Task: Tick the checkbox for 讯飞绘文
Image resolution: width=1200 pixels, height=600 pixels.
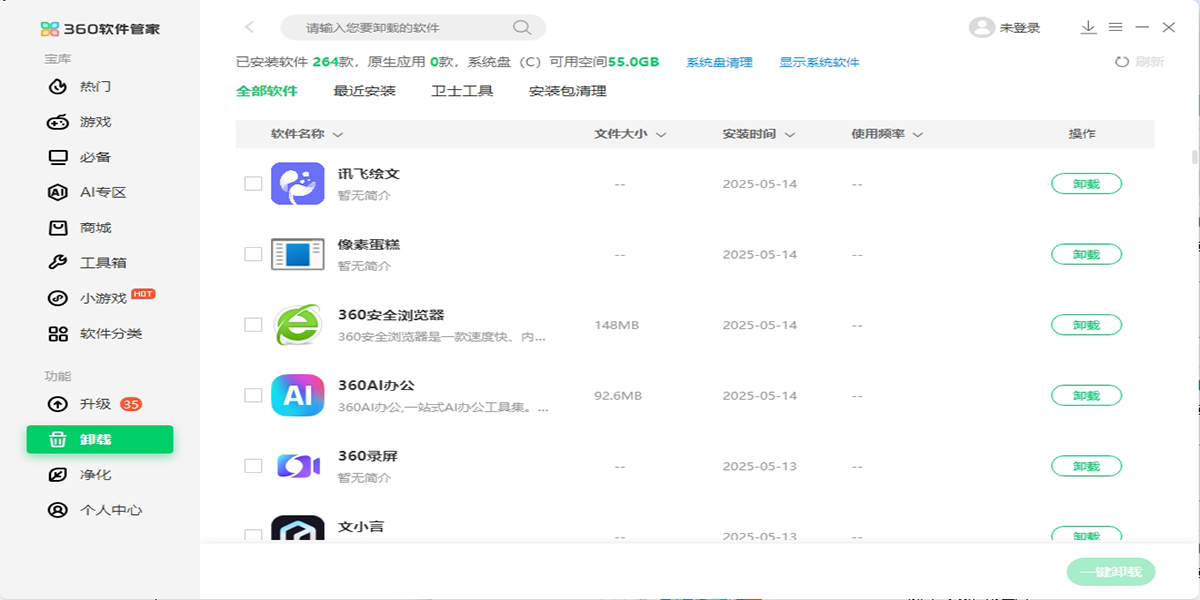Action: coord(253,184)
